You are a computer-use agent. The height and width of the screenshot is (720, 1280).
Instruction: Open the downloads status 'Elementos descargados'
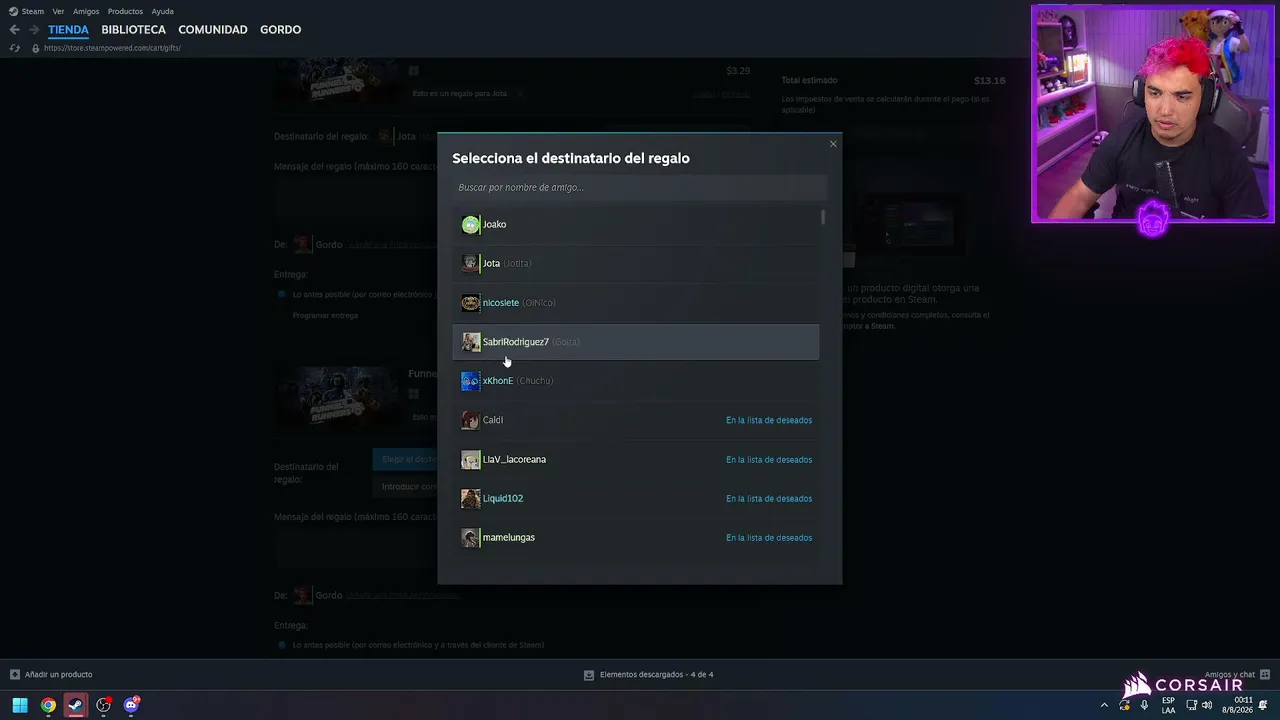[648, 675]
